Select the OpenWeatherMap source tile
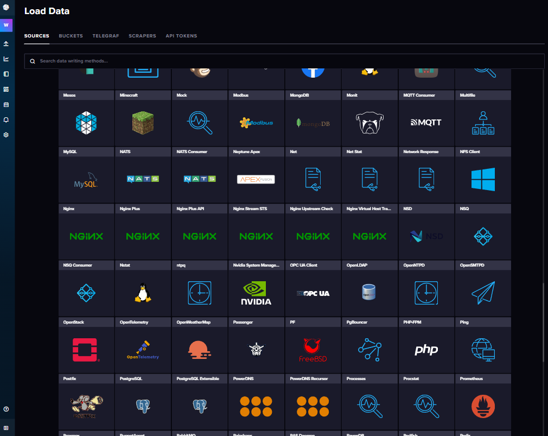This screenshot has width=548, height=436. (199, 345)
